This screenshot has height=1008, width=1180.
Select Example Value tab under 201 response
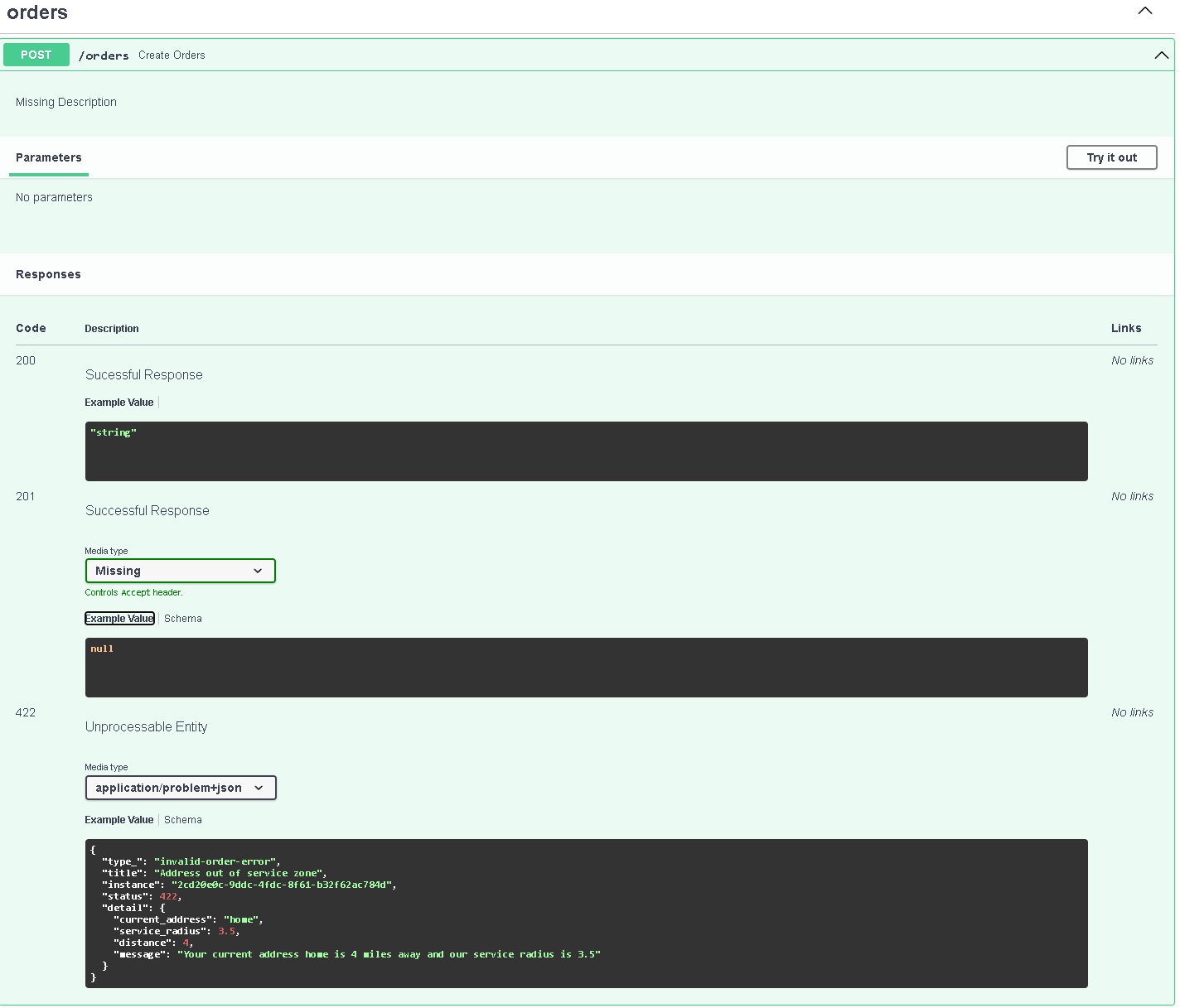tap(119, 619)
